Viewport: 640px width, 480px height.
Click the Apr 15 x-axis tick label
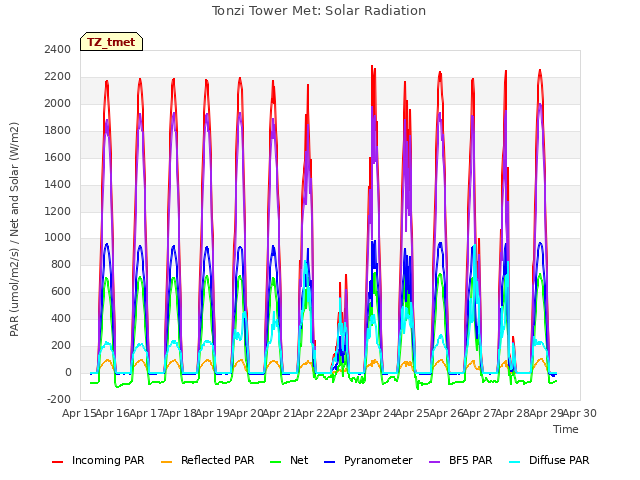coord(79,413)
